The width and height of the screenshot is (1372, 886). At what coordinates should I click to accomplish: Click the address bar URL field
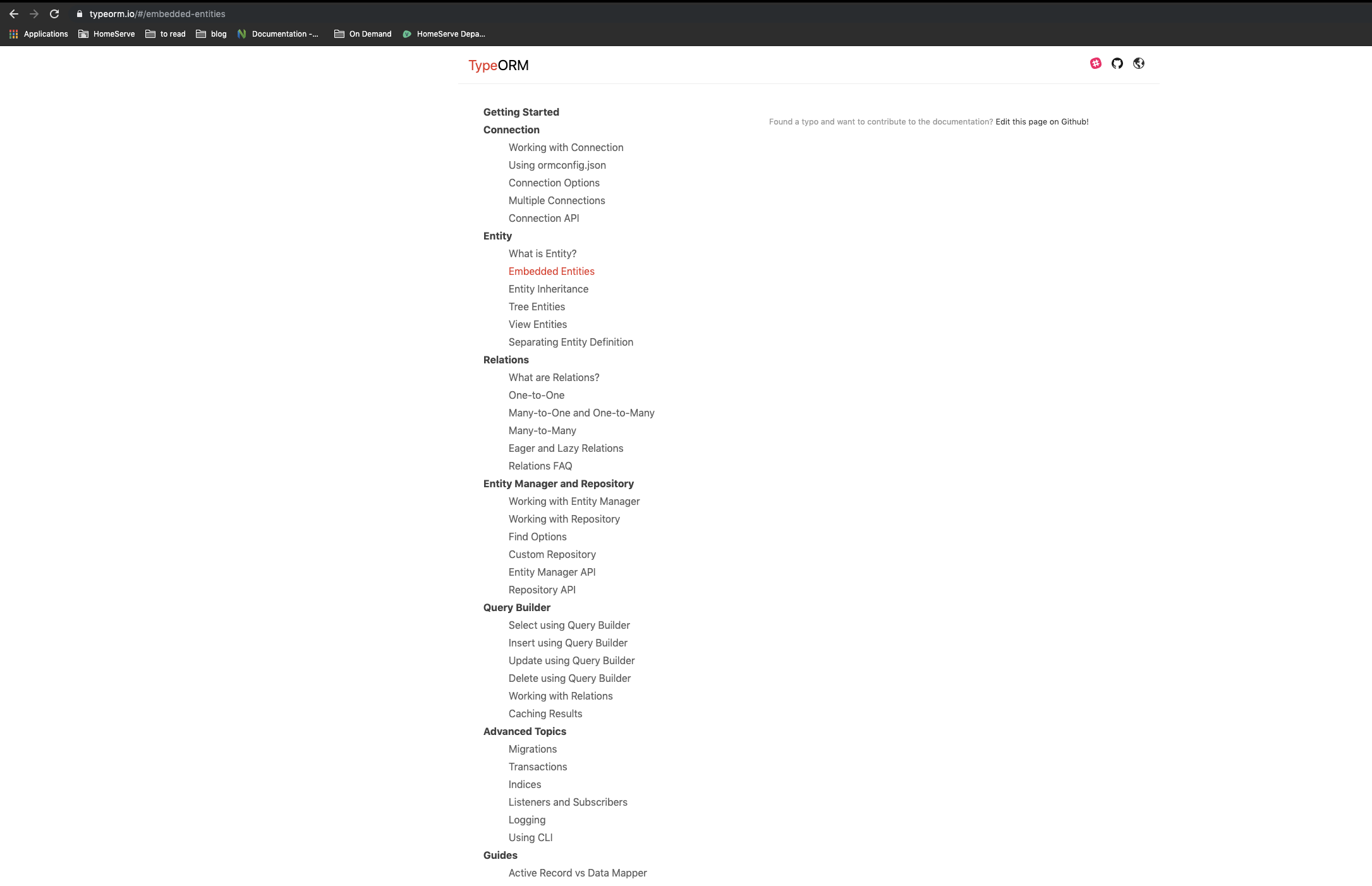point(157,14)
